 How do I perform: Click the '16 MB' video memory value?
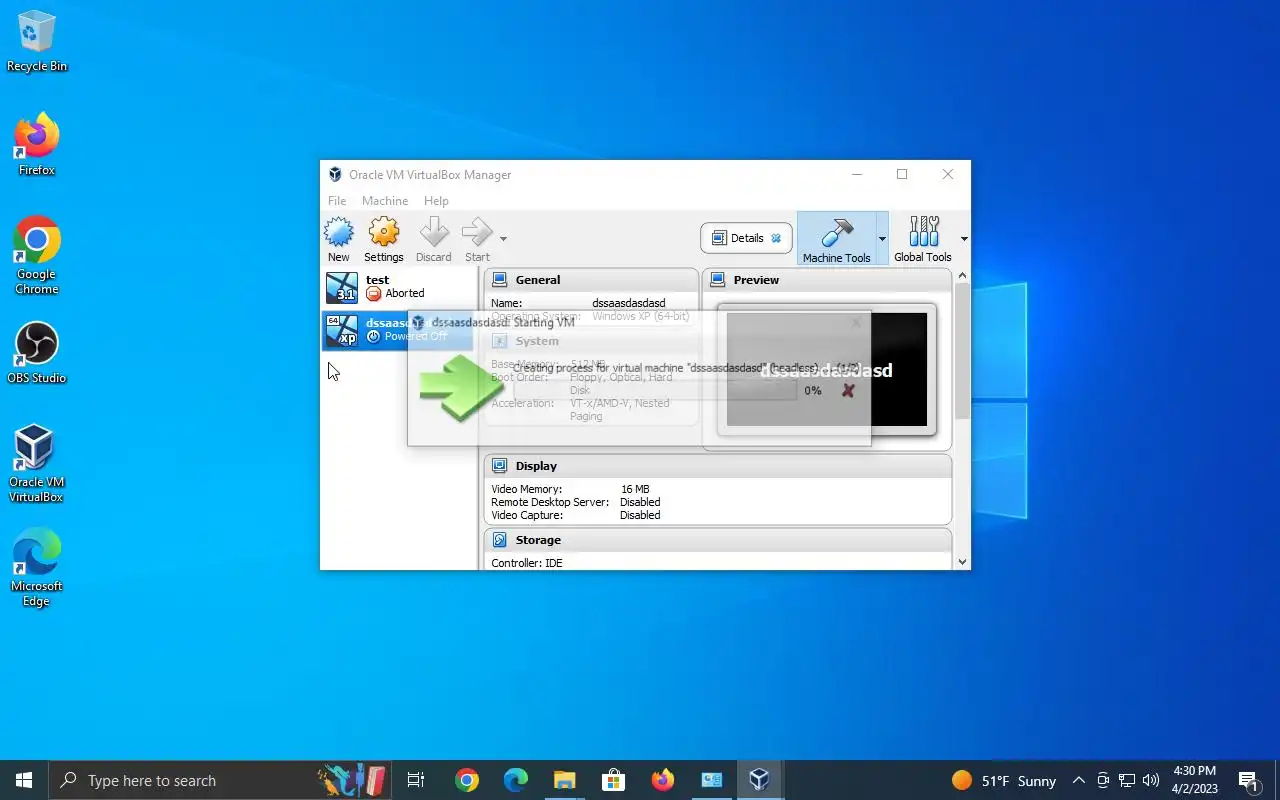635,489
